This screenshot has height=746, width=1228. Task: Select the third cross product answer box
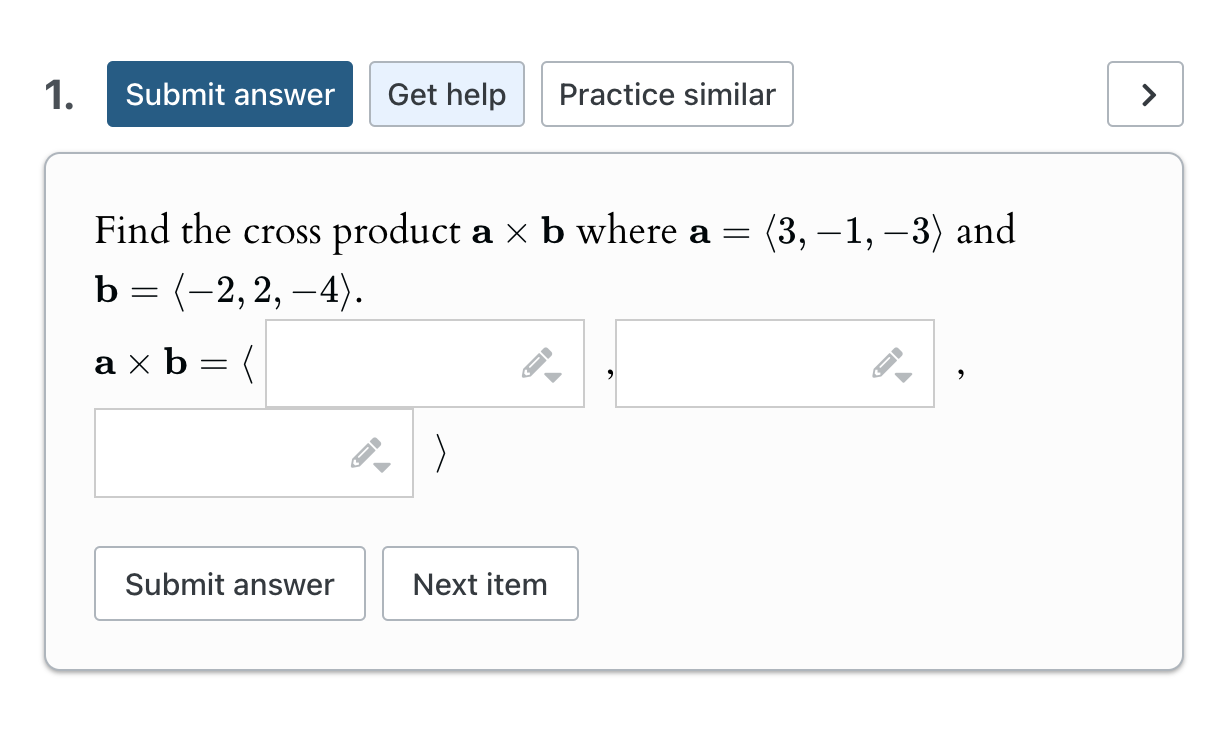point(220,454)
